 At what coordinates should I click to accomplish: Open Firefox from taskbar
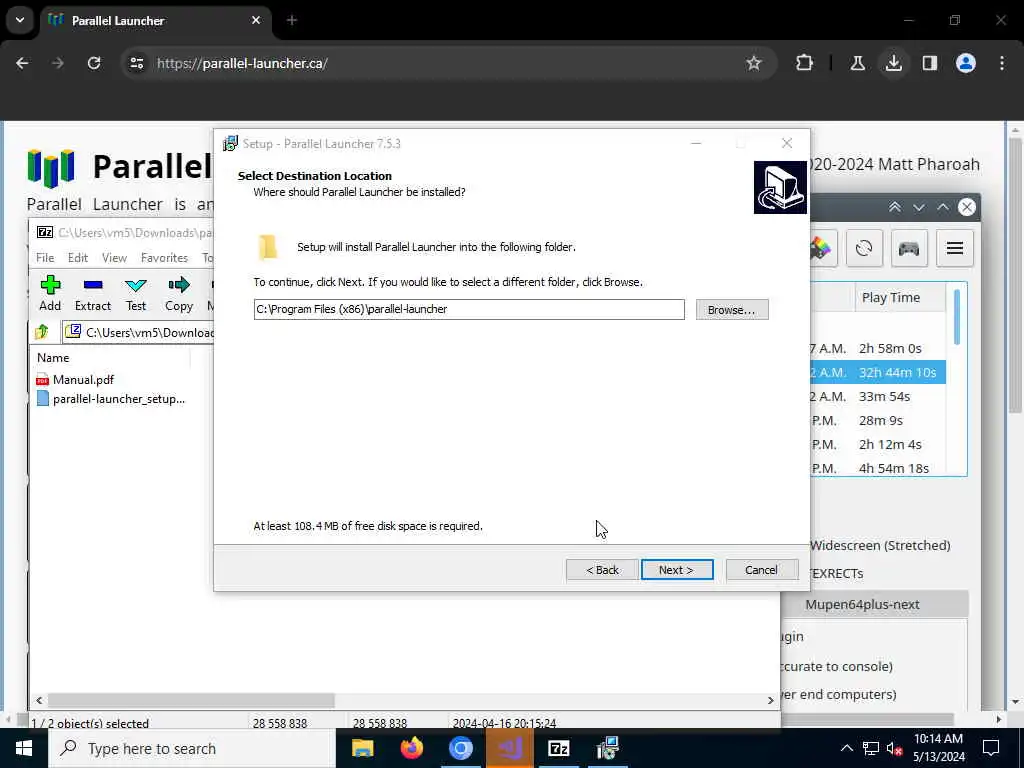click(x=411, y=748)
